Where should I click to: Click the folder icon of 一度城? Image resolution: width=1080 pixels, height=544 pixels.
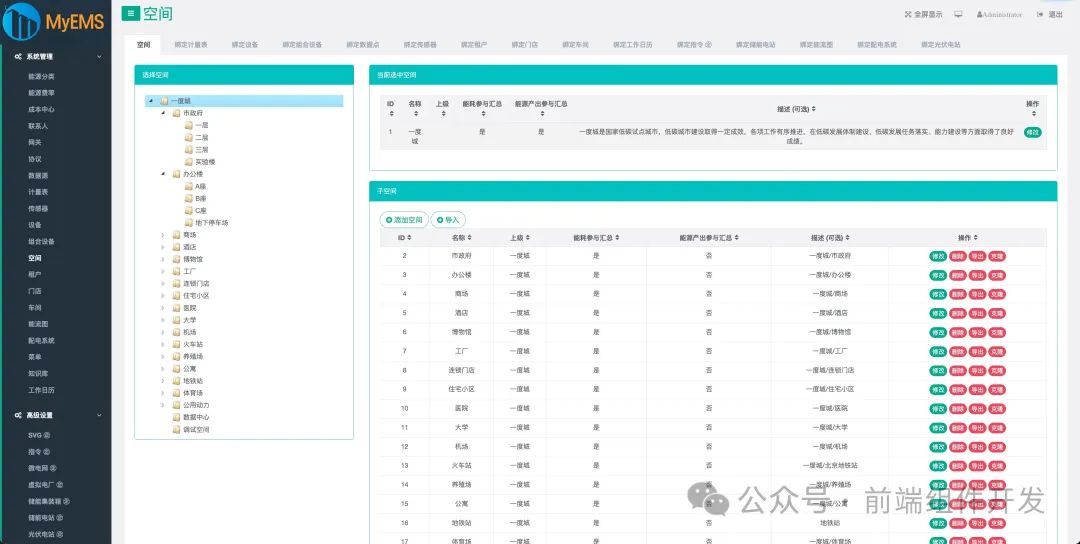pyautogui.click(x=164, y=101)
